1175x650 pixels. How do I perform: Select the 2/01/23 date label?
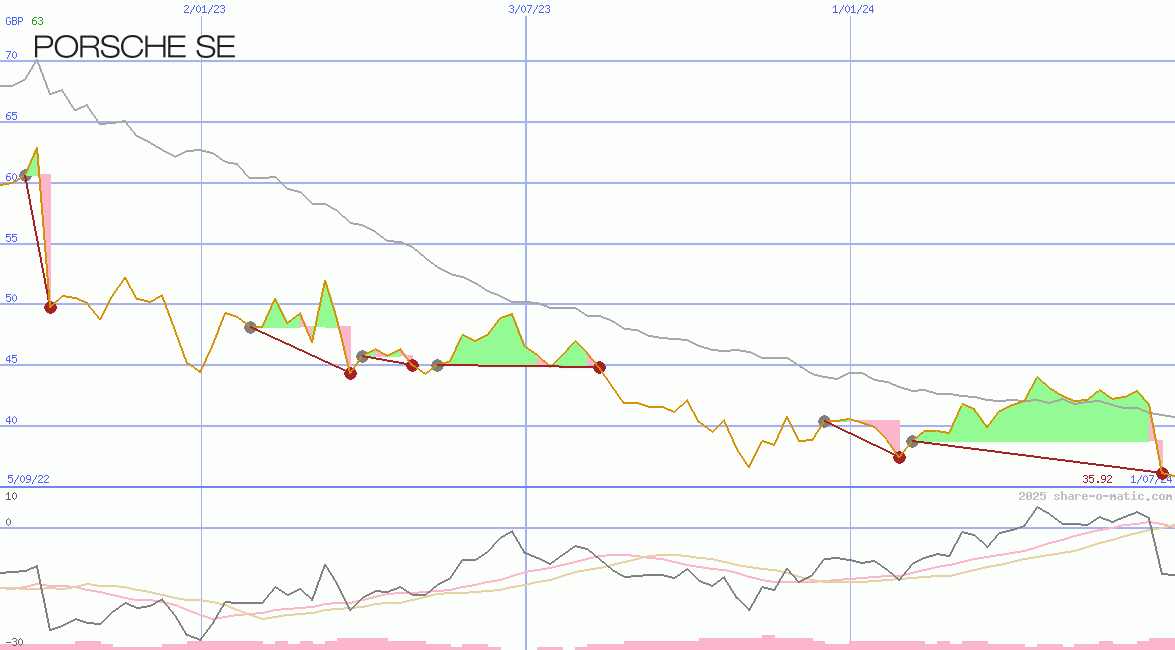tap(205, 9)
